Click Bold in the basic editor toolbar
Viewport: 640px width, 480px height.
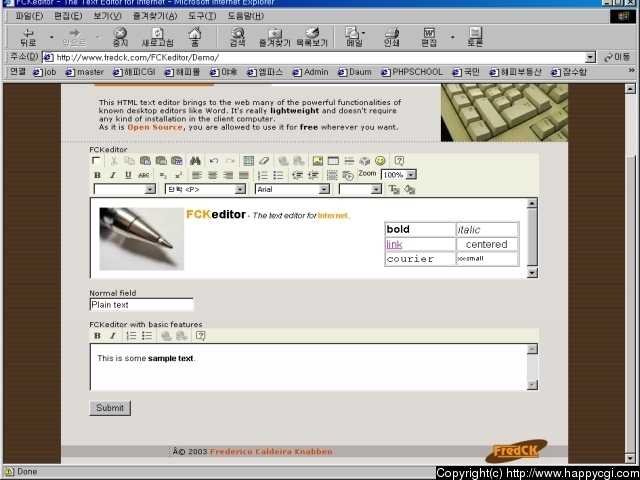[97, 336]
